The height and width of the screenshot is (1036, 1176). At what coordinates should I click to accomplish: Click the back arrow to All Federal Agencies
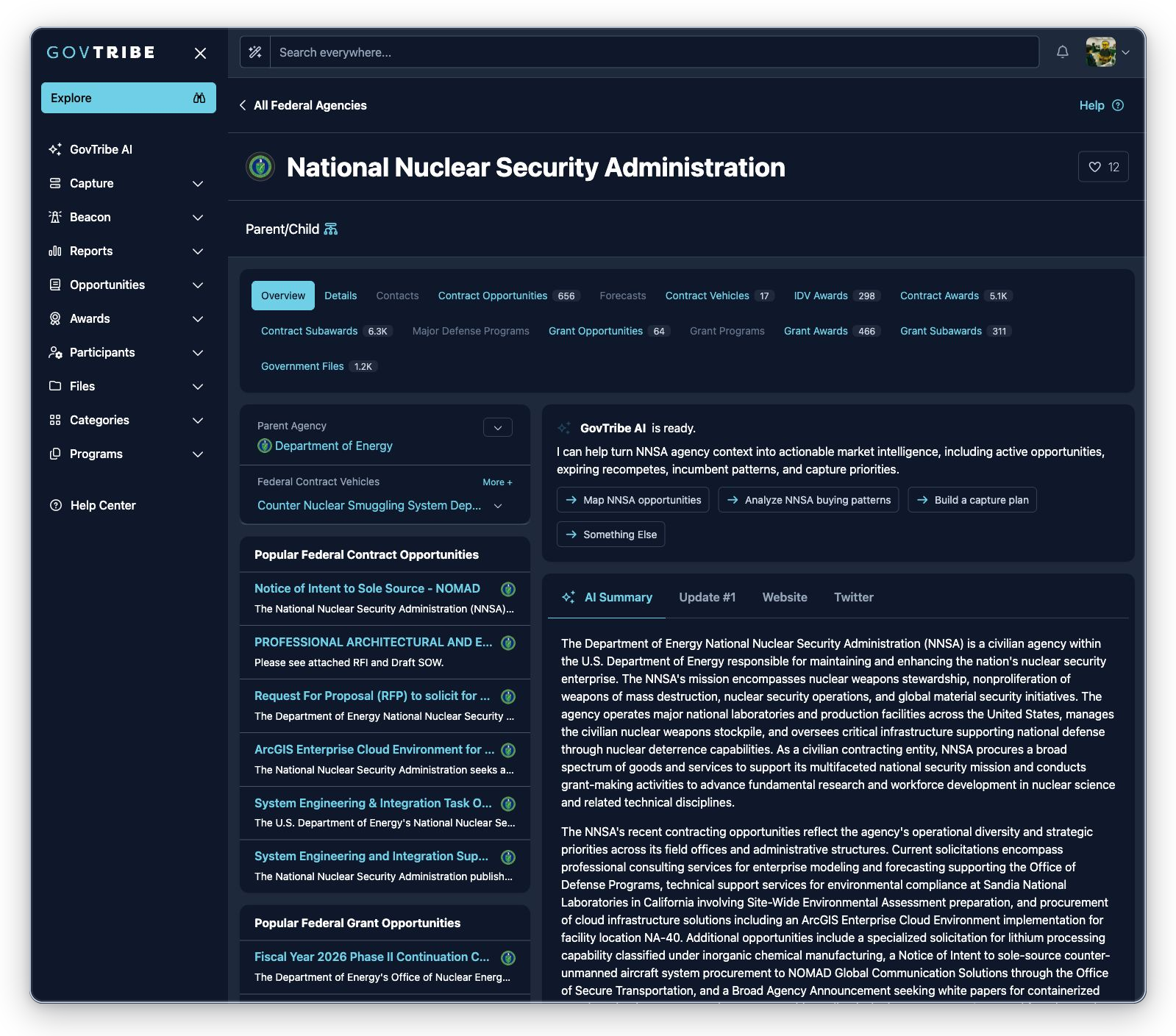point(243,105)
